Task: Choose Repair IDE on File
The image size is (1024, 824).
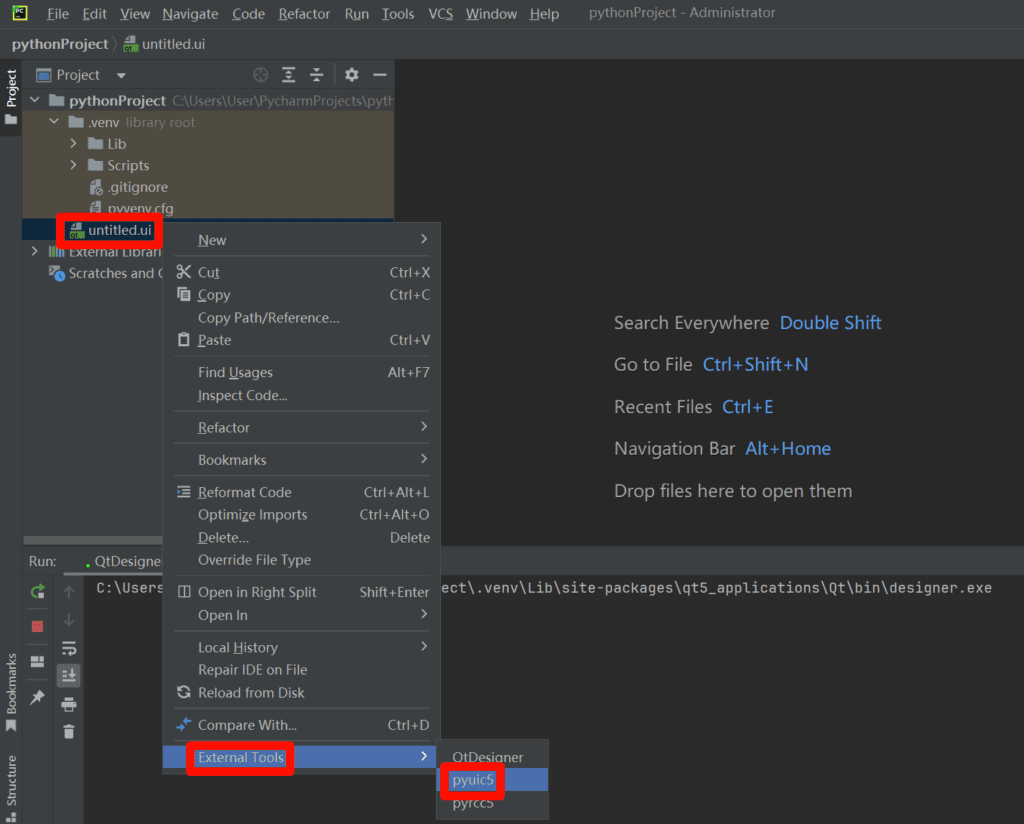Action: coord(301,669)
